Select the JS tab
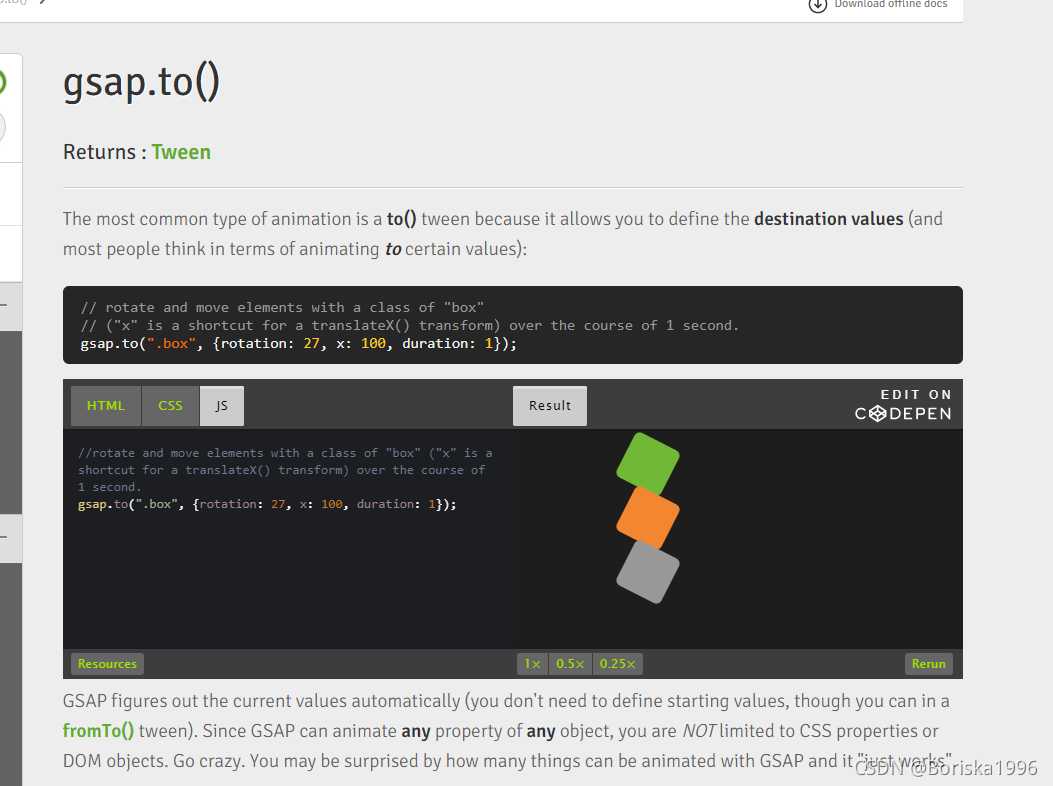 222,406
